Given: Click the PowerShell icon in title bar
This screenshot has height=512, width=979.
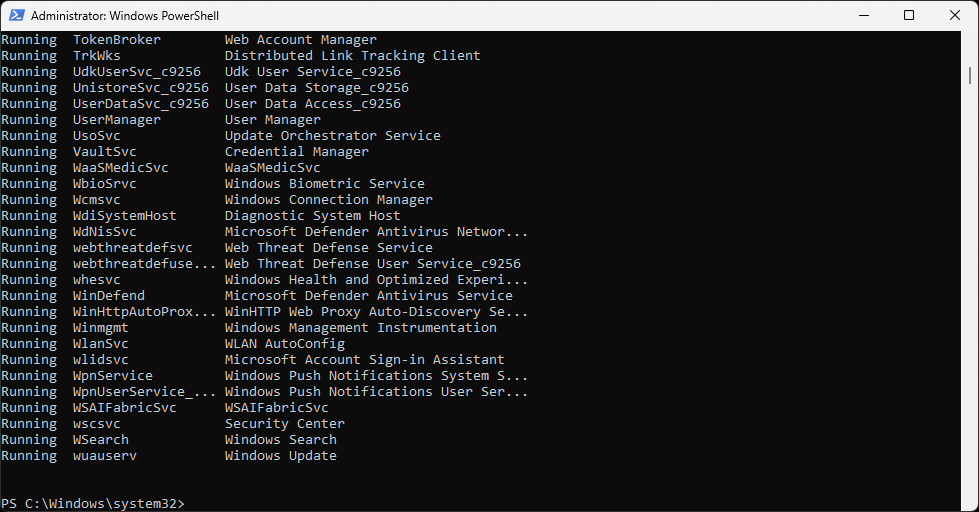Looking at the screenshot, I should (x=16, y=16).
